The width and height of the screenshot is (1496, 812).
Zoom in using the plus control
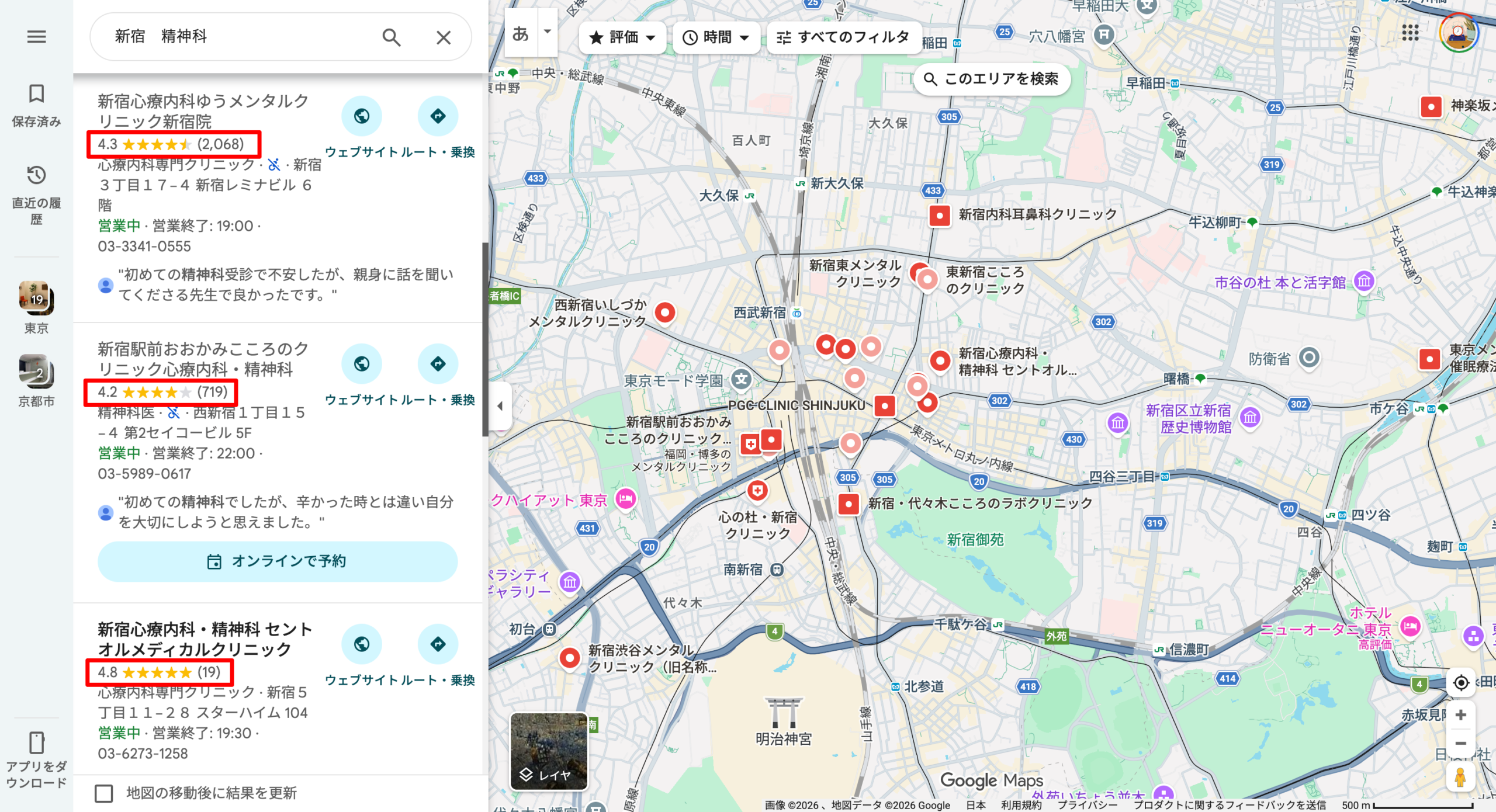[x=1460, y=714]
